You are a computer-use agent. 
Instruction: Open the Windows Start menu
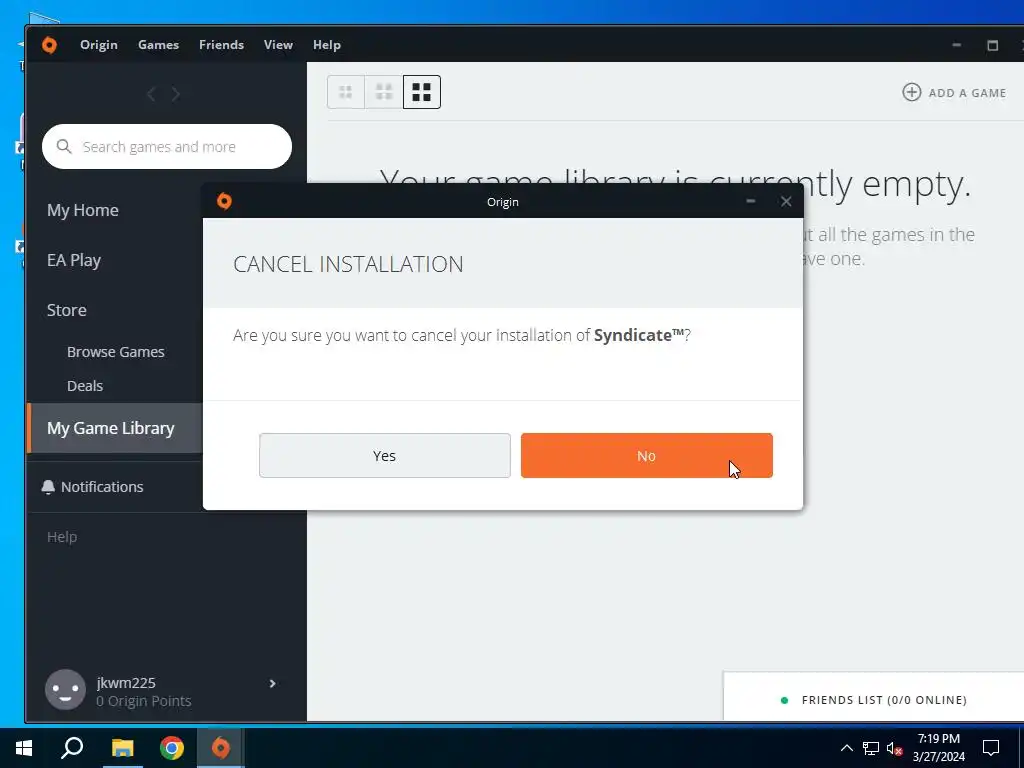[24, 748]
